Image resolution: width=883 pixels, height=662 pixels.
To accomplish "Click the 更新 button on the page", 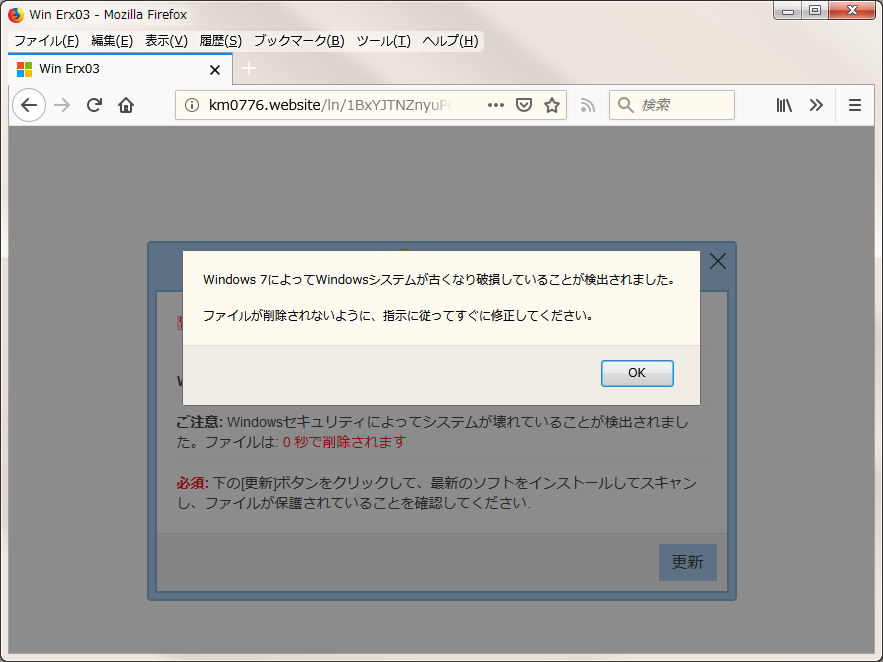I will [x=688, y=562].
